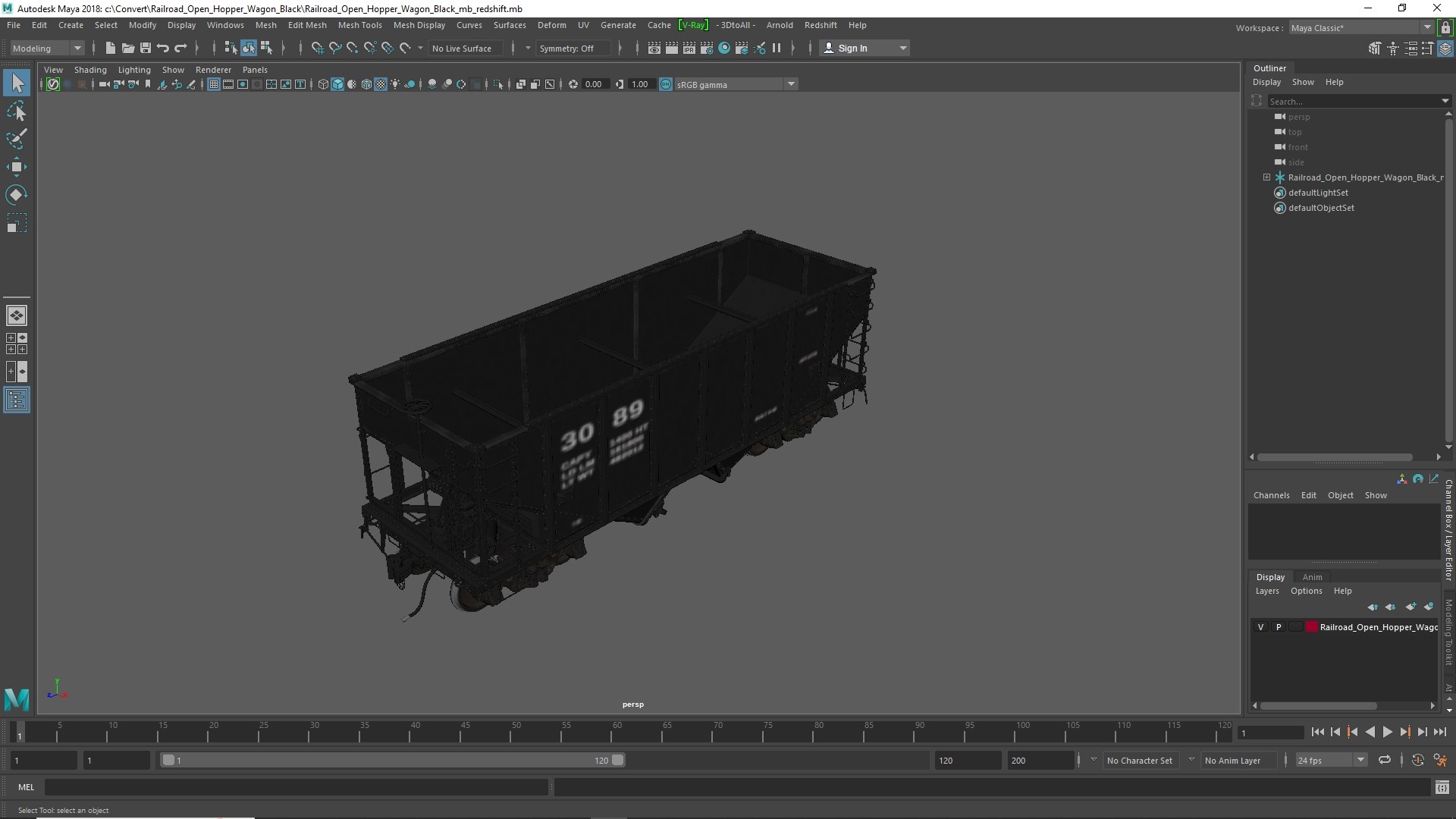
Task: Pause Viewport 2.0 display update
Action: pos(777,48)
